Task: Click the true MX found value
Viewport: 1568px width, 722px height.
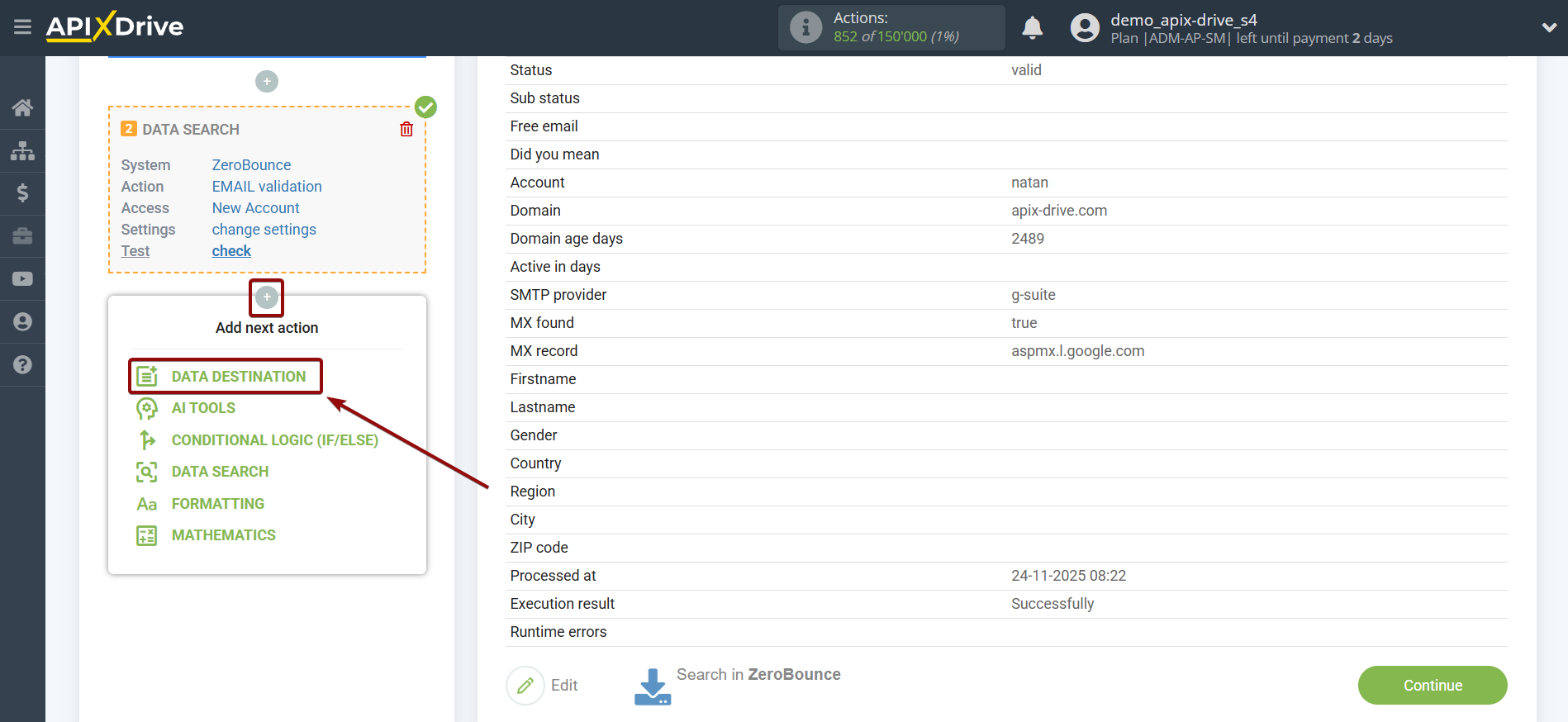Action: pos(1024,323)
